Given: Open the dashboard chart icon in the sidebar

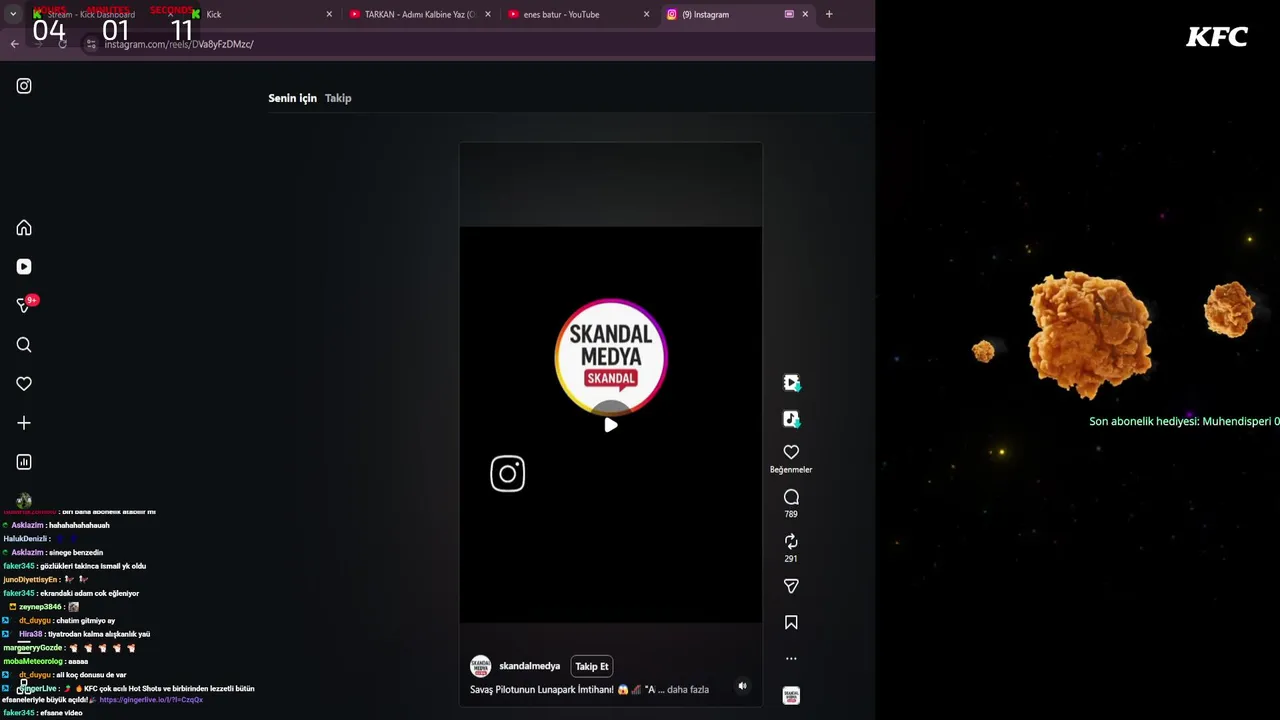Looking at the screenshot, I should 24,462.
